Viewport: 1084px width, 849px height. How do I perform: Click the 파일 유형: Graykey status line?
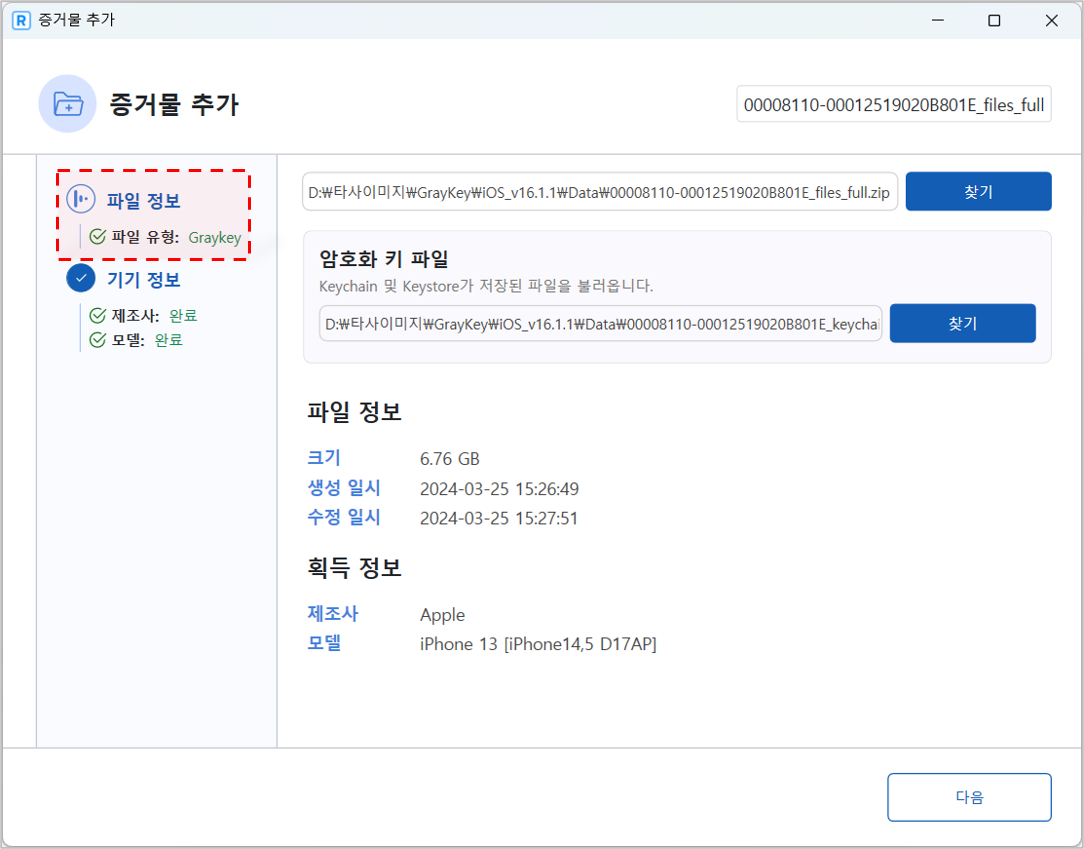tap(165, 237)
